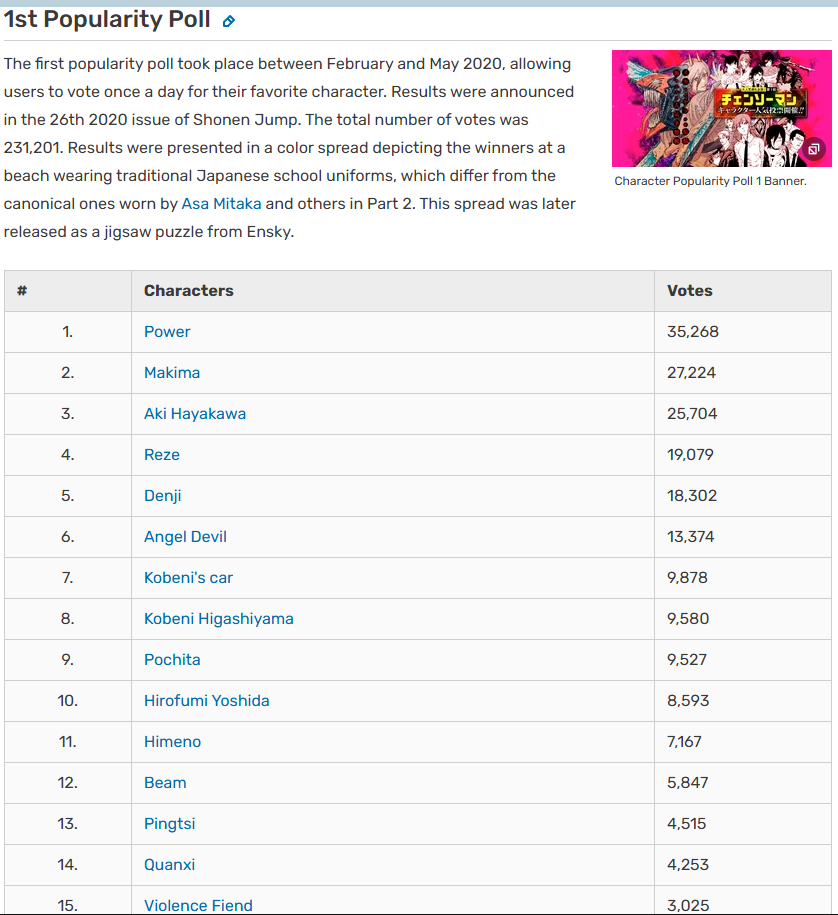Go to the Reze page
This screenshot has width=838, height=915.
[162, 455]
